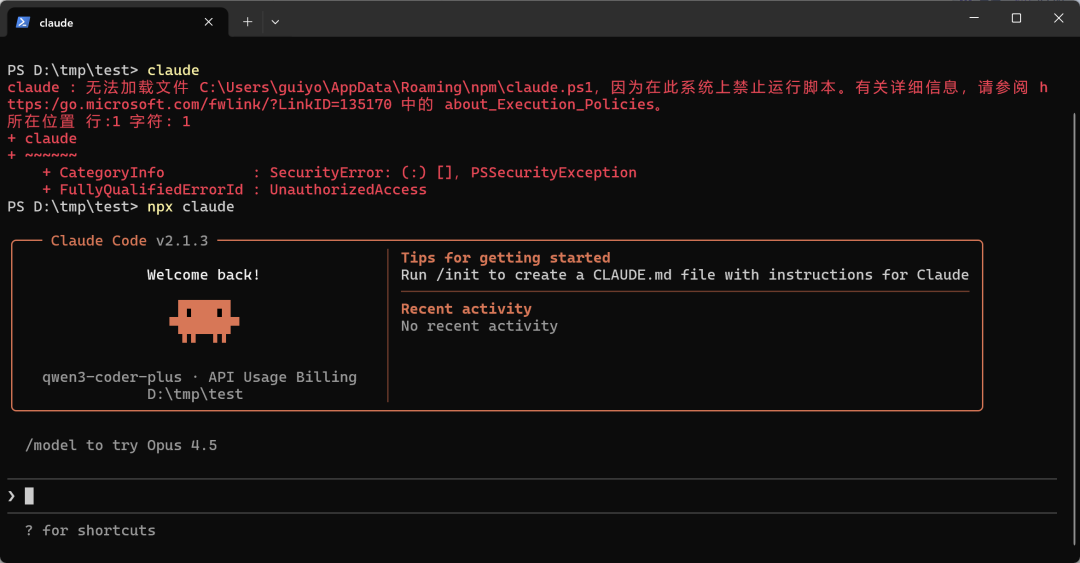Open a new terminal tab with plus
This screenshot has height=563, width=1080.
click(x=247, y=22)
